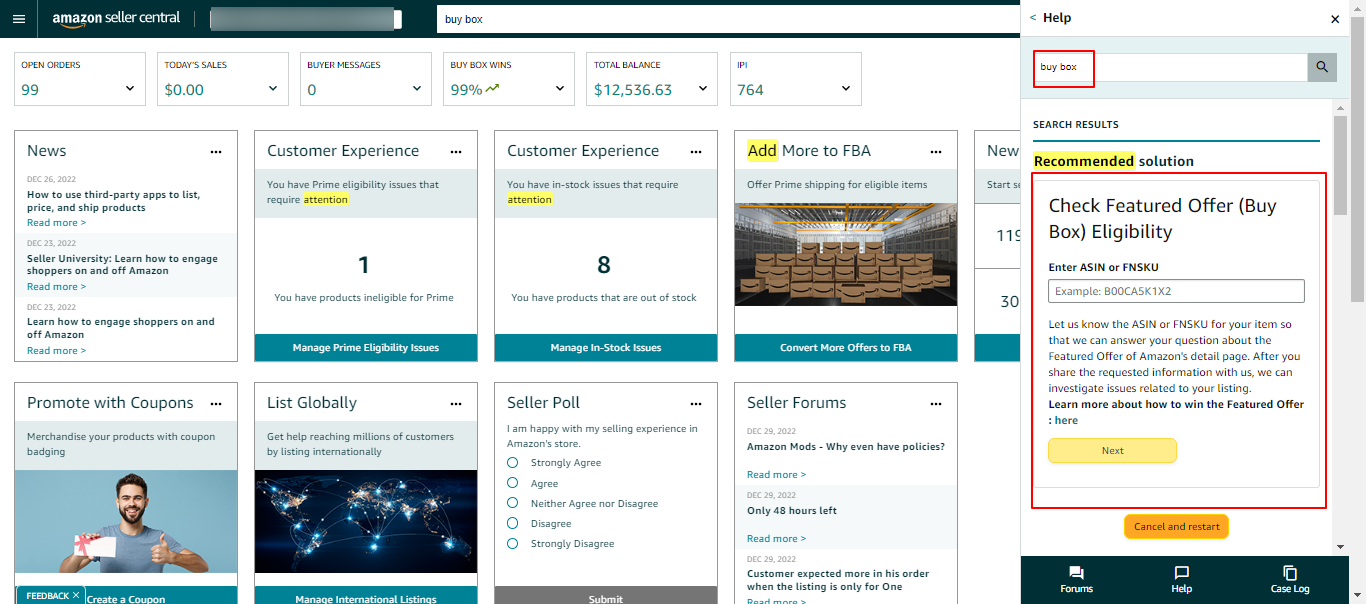Expand the Total Balance dropdown

coord(703,89)
